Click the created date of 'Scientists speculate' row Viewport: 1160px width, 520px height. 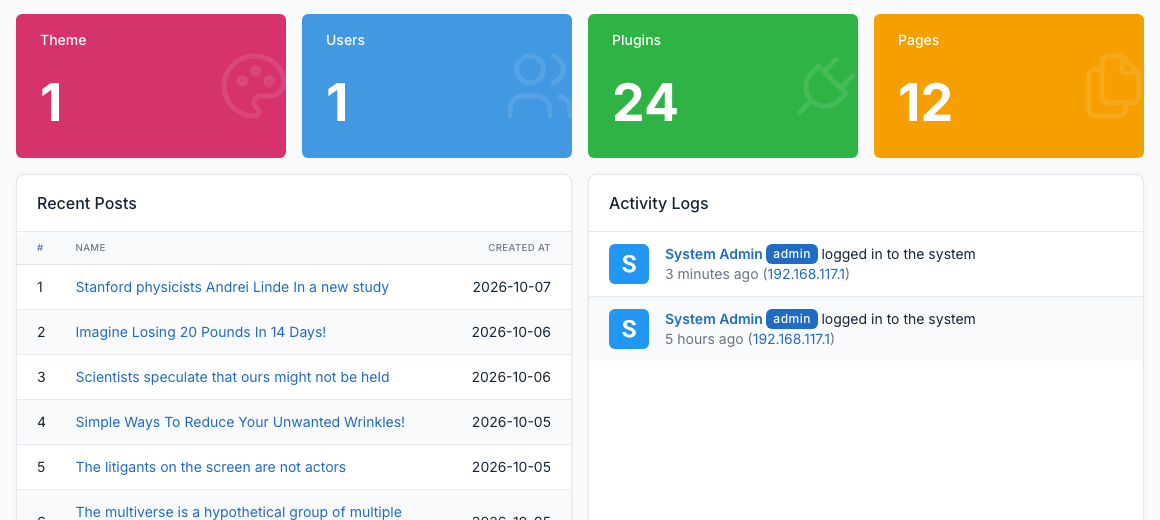511,377
